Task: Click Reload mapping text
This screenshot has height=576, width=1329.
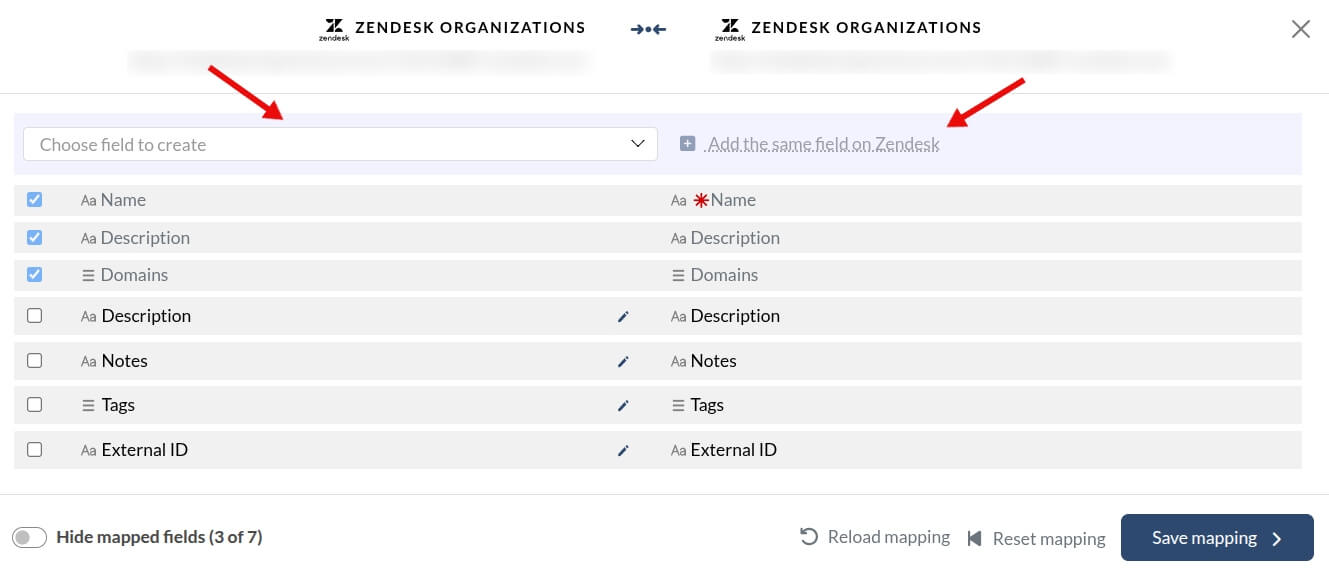Action: [889, 537]
